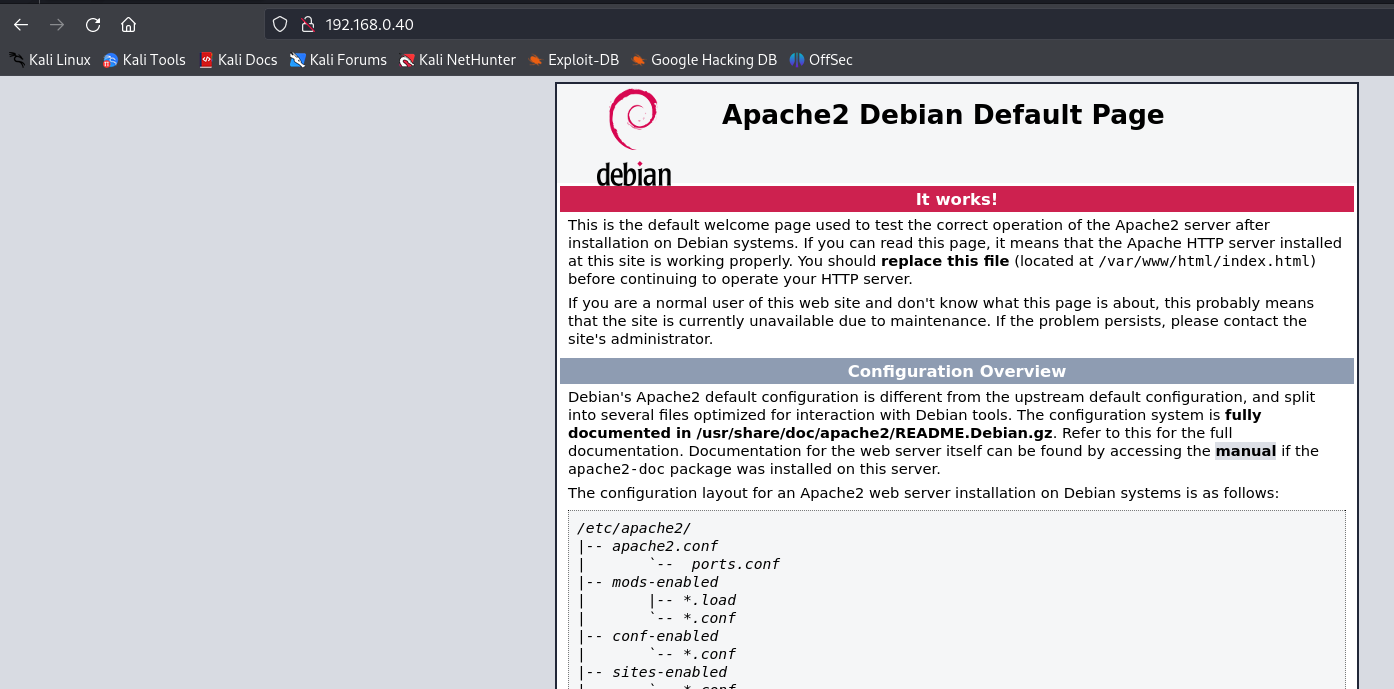Go back using the back arrow
The width and height of the screenshot is (1394, 689).
(x=21, y=25)
